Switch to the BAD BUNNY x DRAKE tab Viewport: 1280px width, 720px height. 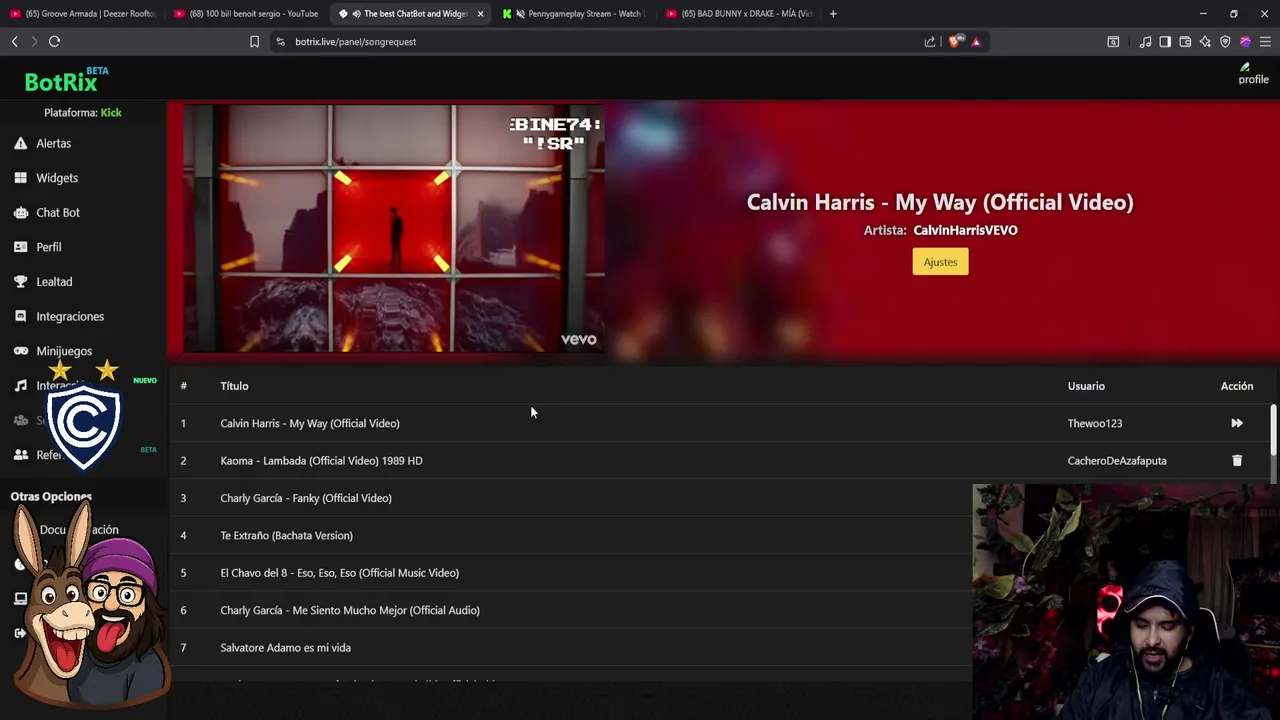(x=739, y=14)
